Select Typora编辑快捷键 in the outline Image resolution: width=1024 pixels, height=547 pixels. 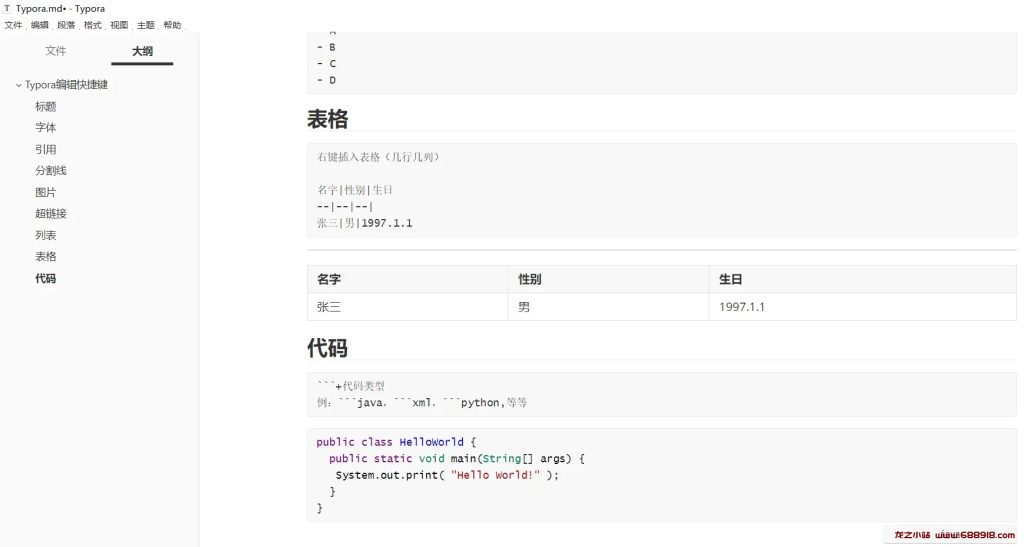point(66,85)
